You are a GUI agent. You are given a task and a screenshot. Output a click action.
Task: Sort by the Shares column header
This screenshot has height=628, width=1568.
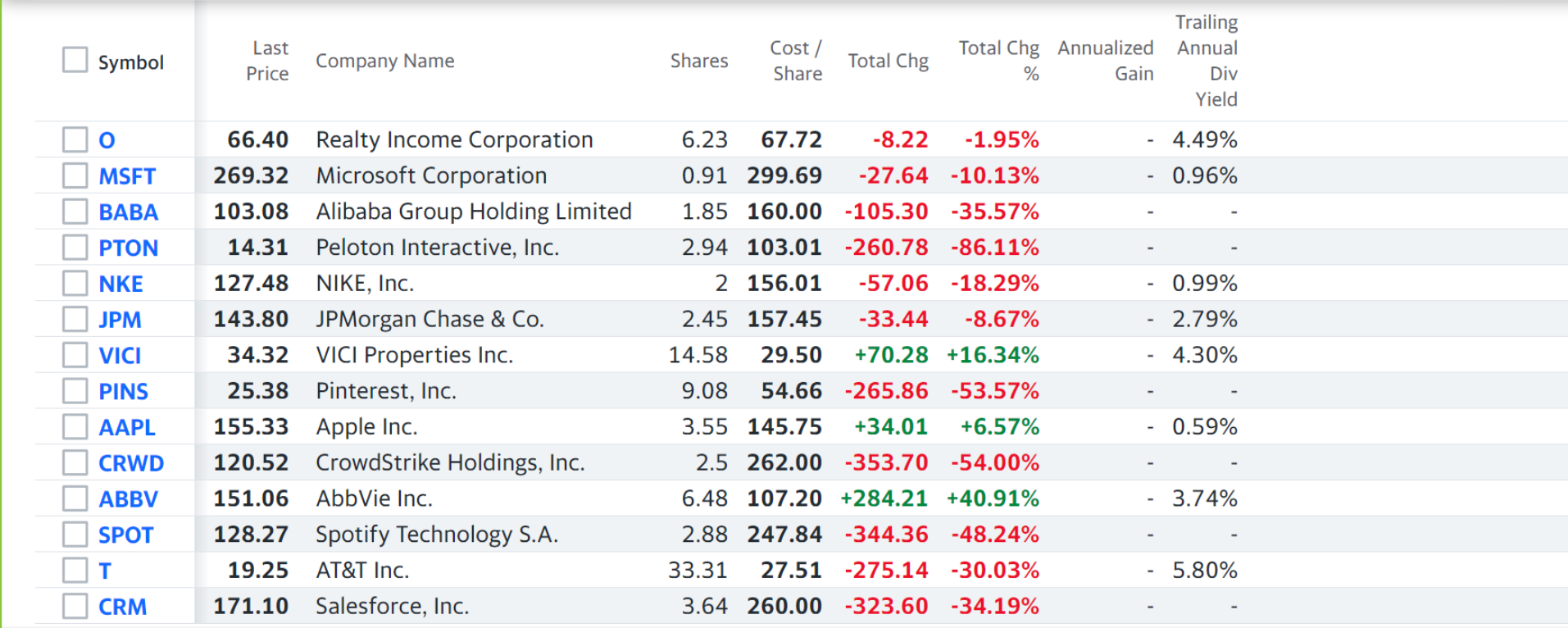click(x=699, y=61)
